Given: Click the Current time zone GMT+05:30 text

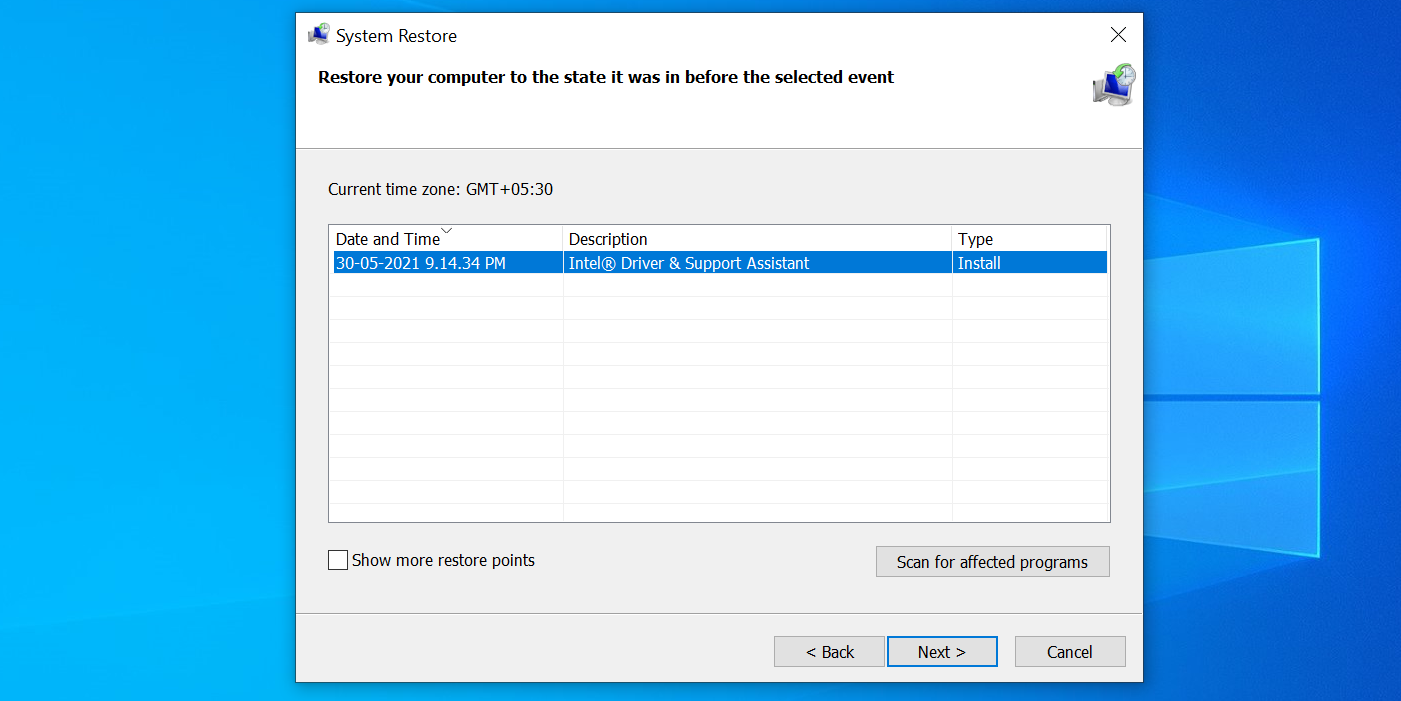Looking at the screenshot, I should 440,189.
